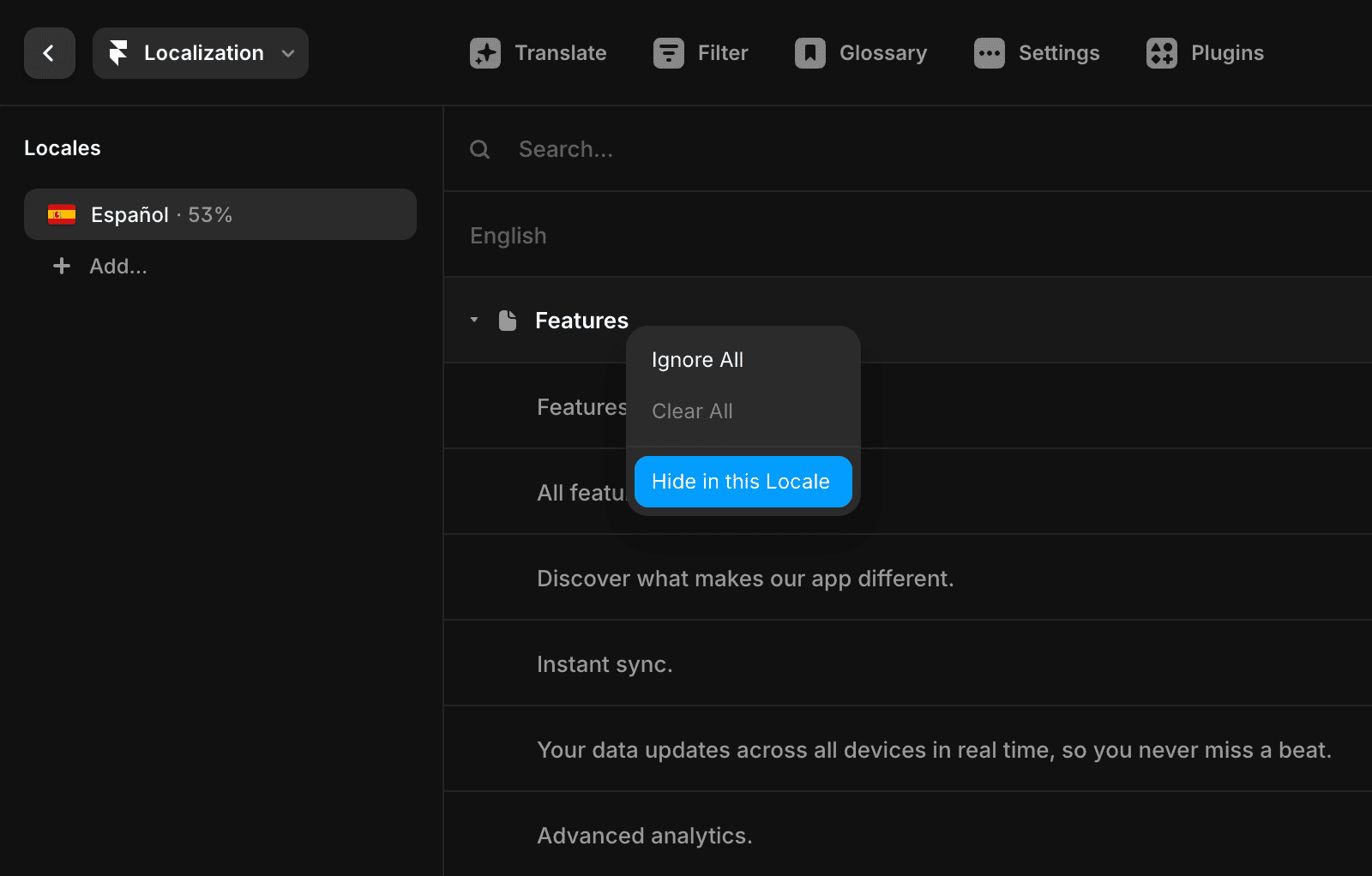The image size is (1372, 876).
Task: Click Add to create a new locale
Action: 117,266
